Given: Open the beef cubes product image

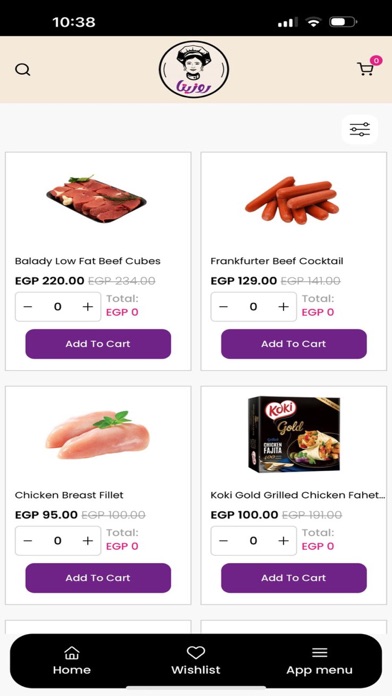Looking at the screenshot, I should [96, 199].
